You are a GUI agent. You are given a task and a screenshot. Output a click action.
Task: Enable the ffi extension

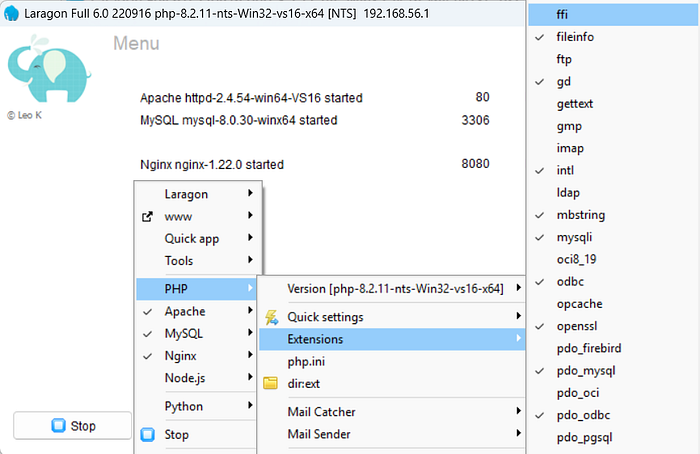pos(613,15)
